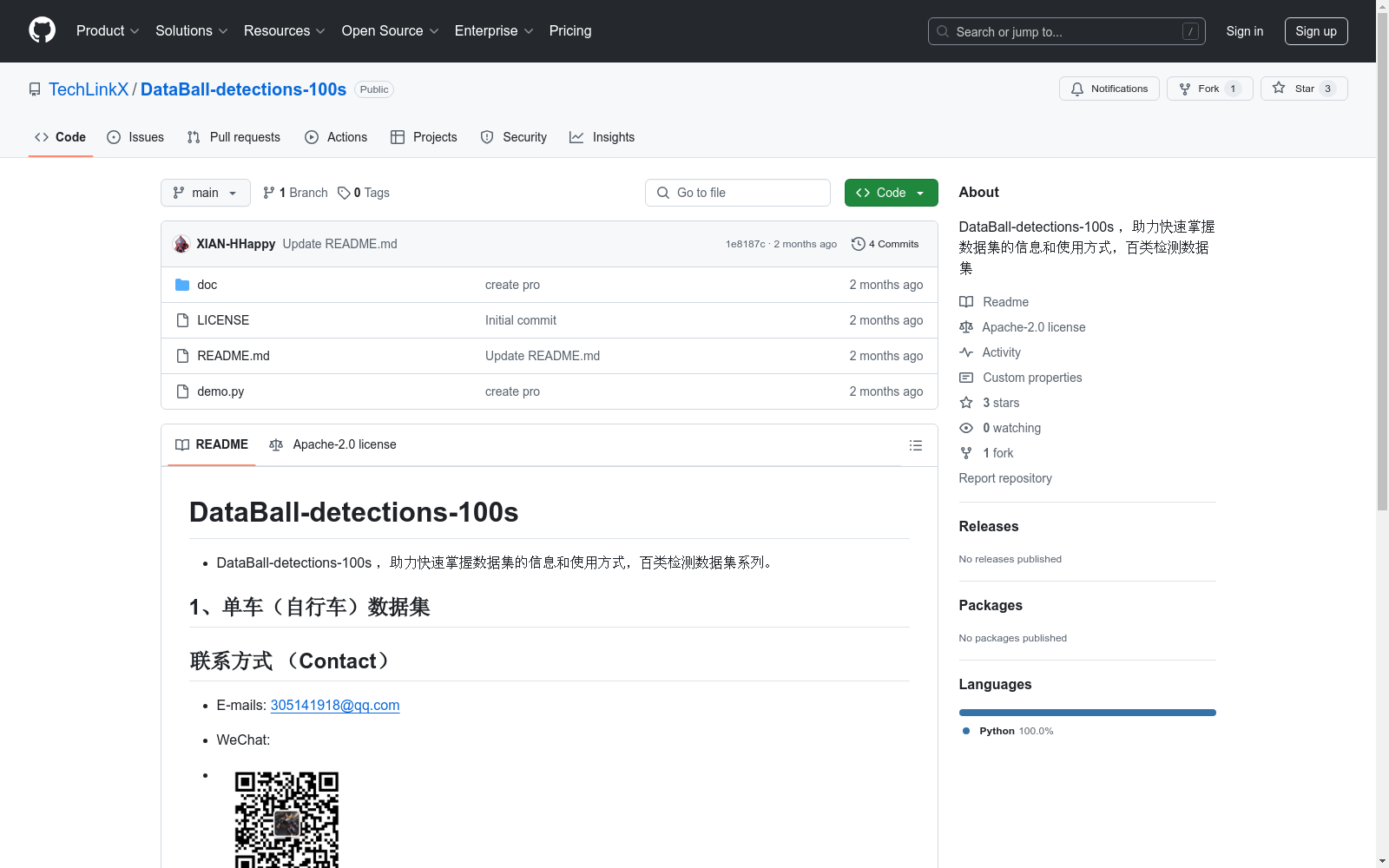Expand the Product menu
Screen dimensions: 1389x868
pyautogui.click(x=108, y=31)
